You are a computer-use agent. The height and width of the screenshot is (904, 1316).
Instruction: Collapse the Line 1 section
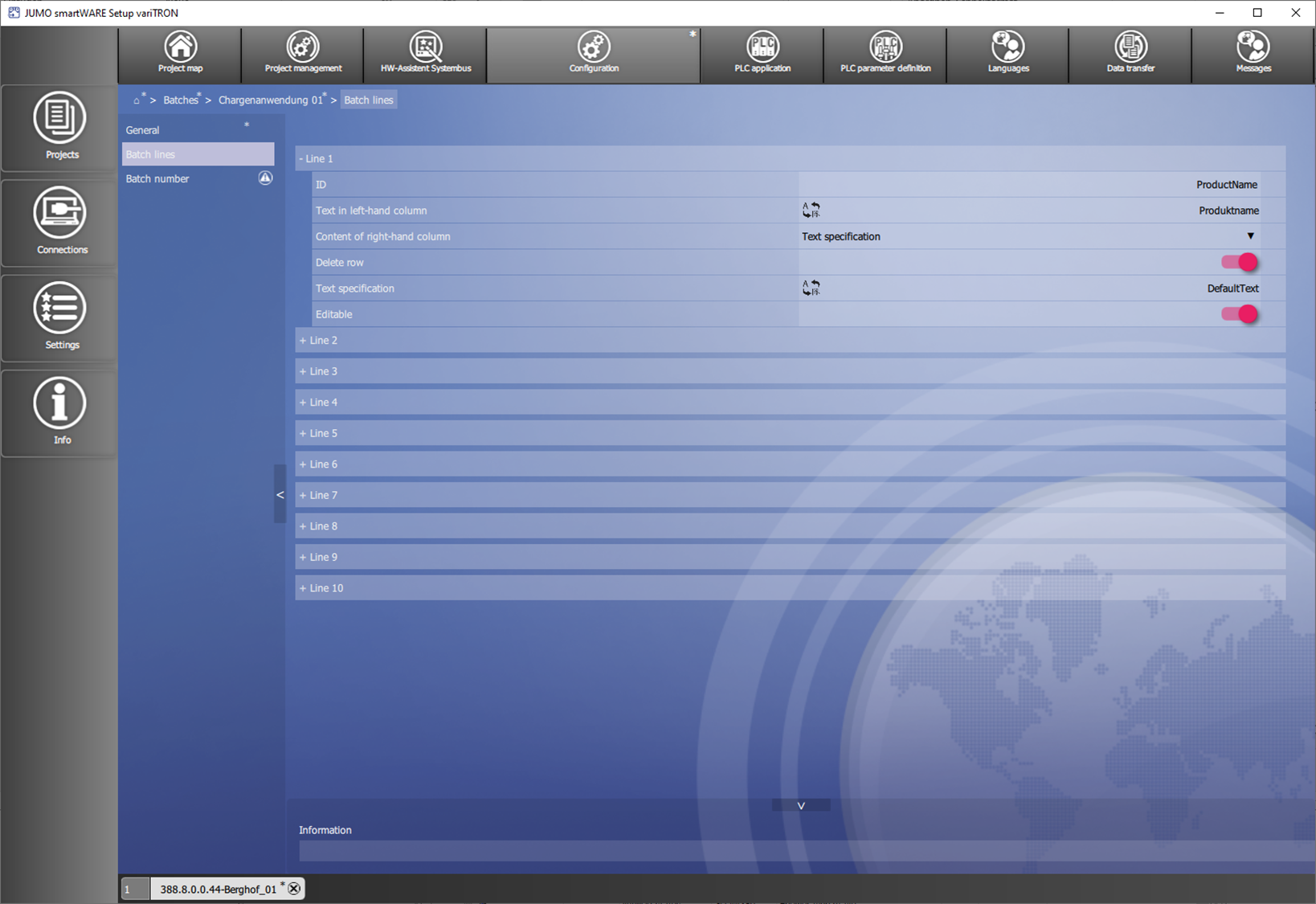point(316,159)
